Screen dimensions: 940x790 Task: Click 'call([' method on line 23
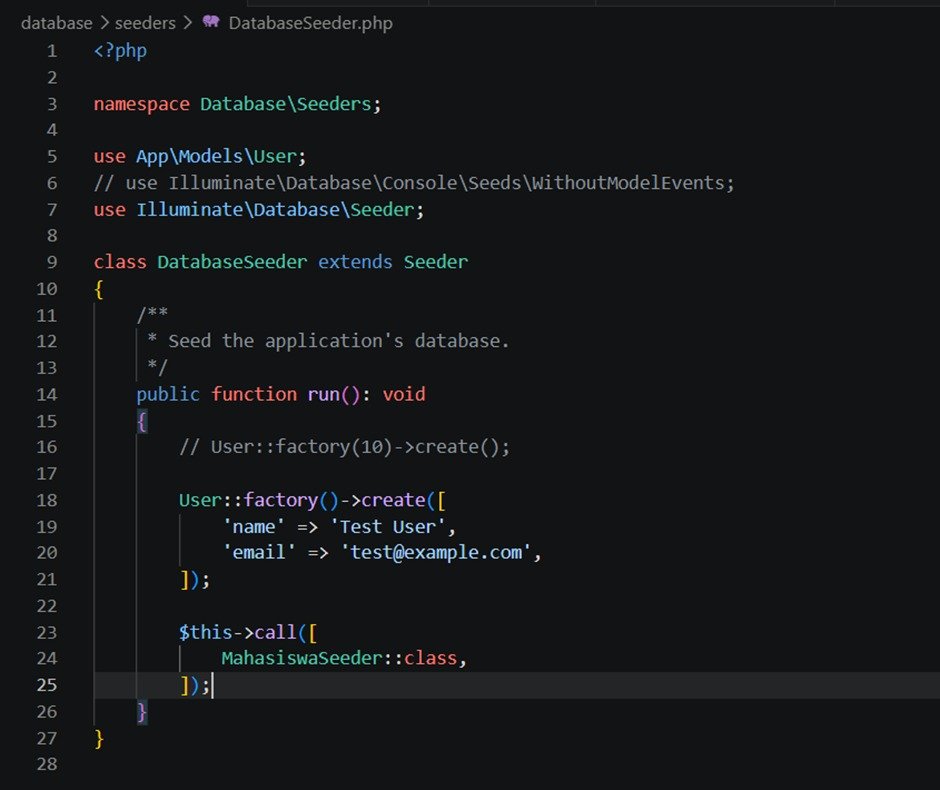click(x=286, y=632)
